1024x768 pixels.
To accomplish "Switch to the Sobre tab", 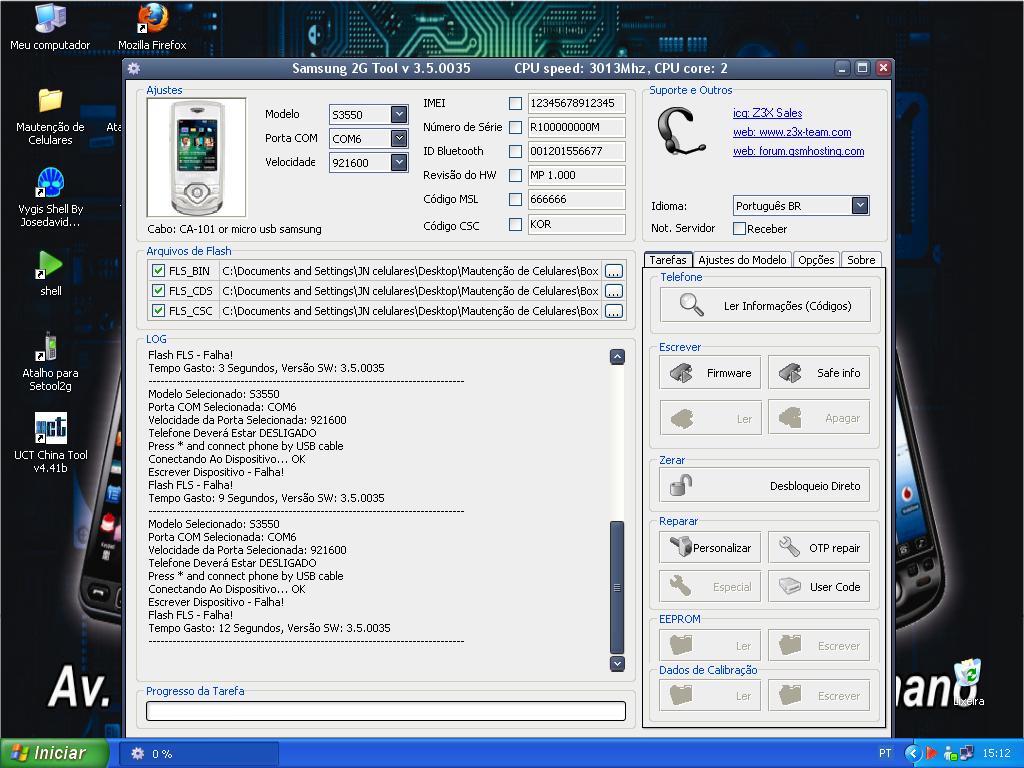I will (x=861, y=259).
